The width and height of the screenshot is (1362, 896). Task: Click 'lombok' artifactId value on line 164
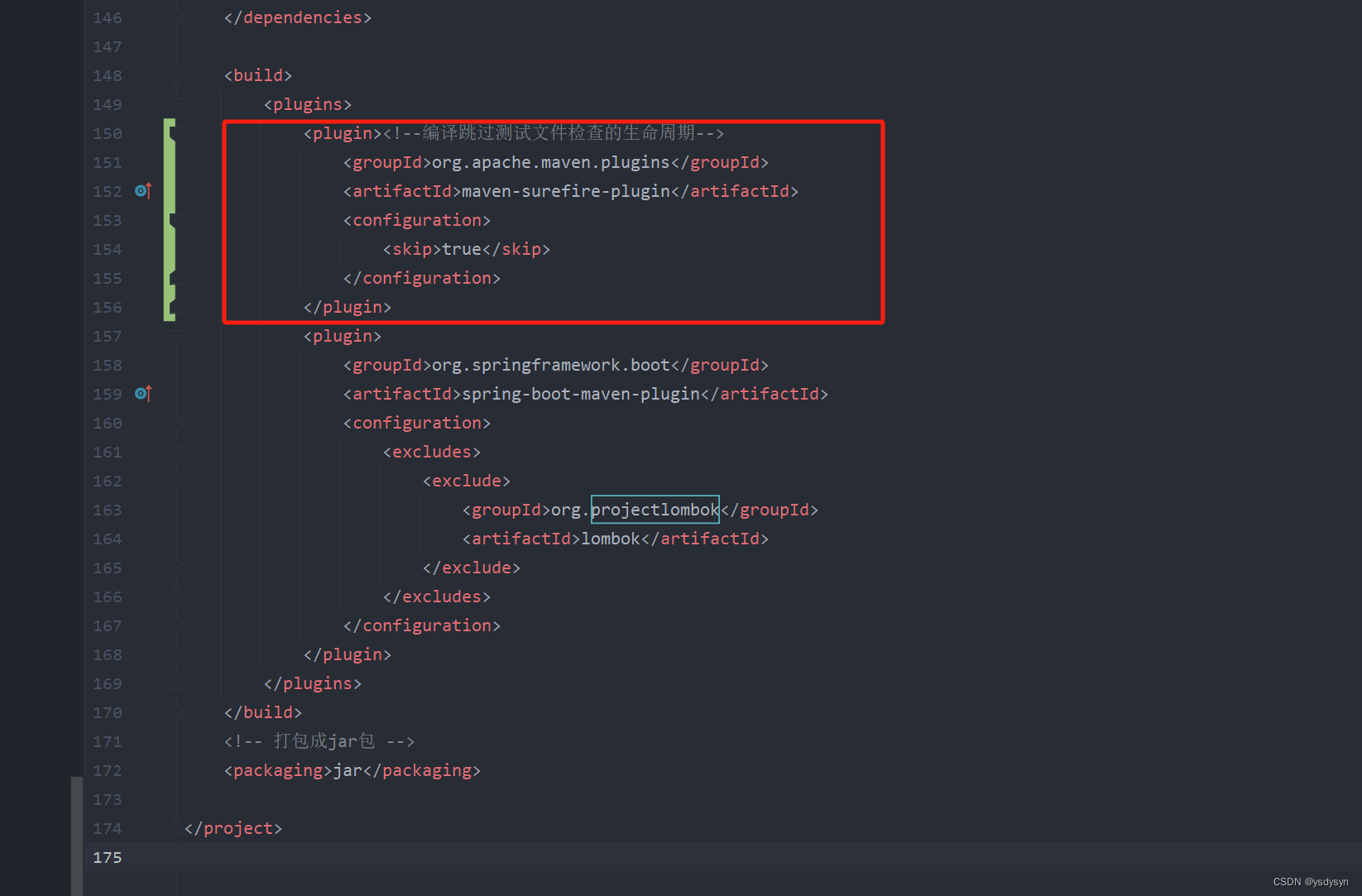click(611, 539)
